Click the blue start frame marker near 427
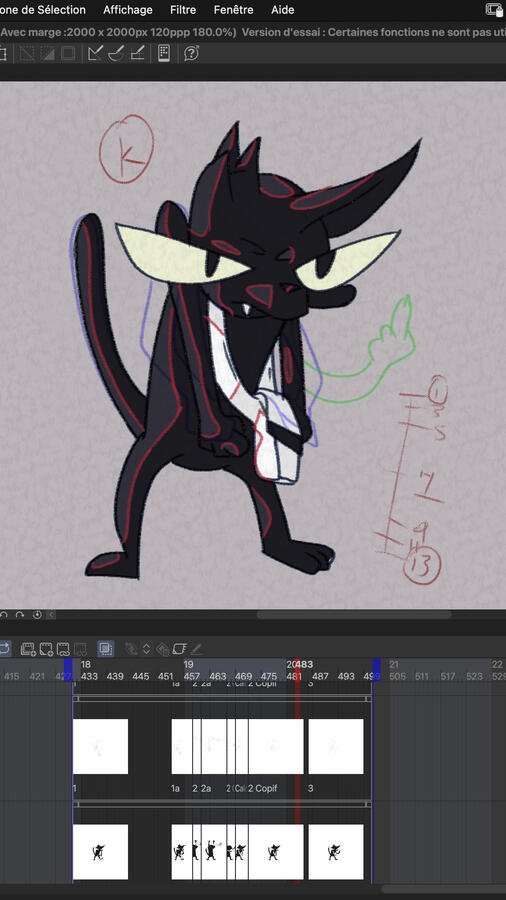 click(x=68, y=670)
